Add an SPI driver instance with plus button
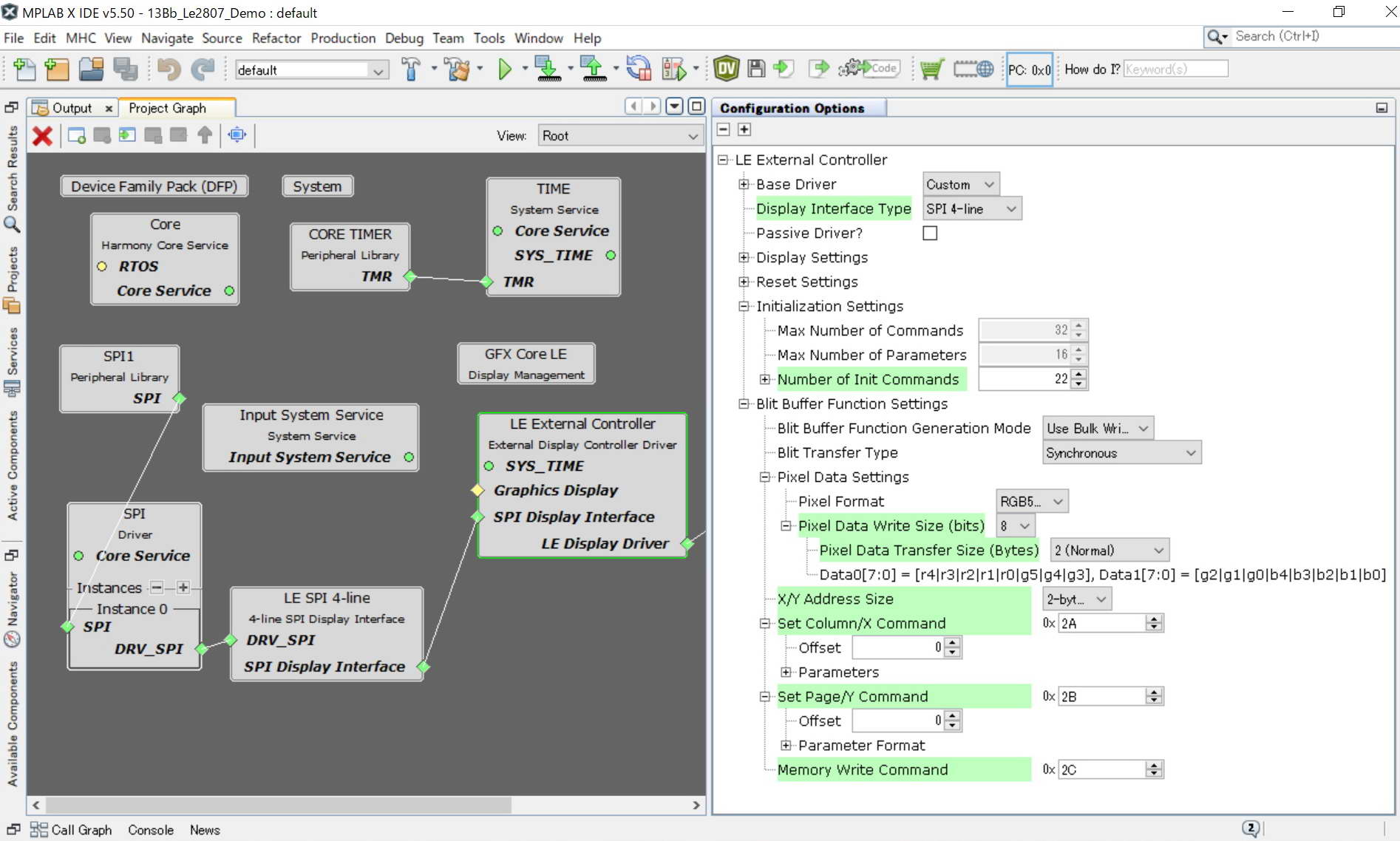 coord(183,588)
